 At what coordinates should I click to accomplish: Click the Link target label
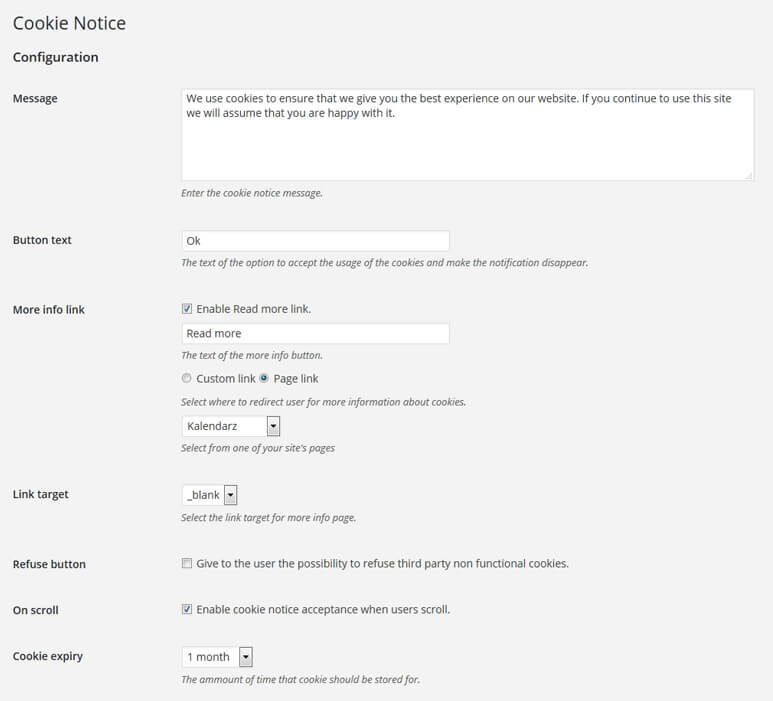40,494
